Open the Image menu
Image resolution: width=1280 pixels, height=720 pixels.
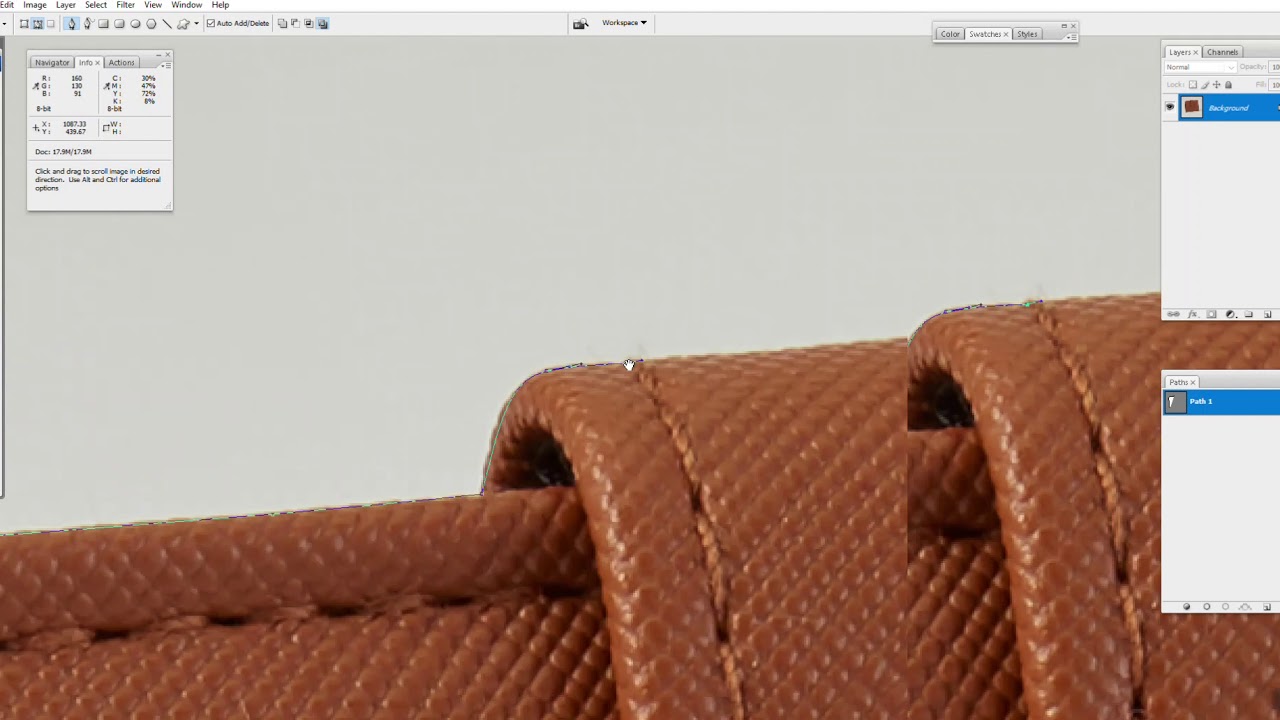click(x=35, y=5)
